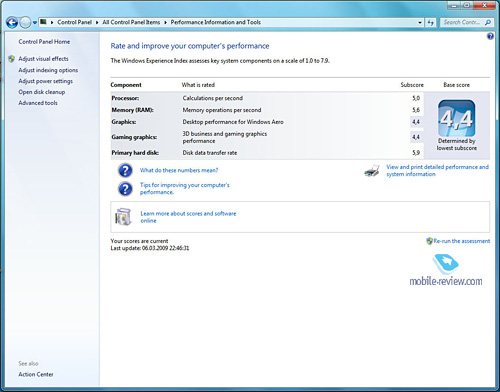This screenshot has height=392, width=500.
Task: Select the Primary hard disk row label
Action: click(x=135, y=153)
